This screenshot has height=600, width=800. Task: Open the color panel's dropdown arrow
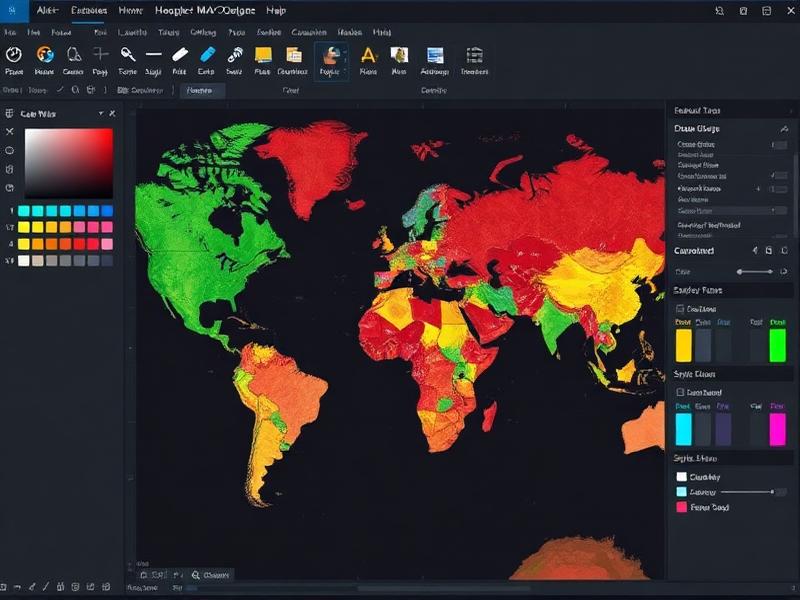(x=101, y=113)
